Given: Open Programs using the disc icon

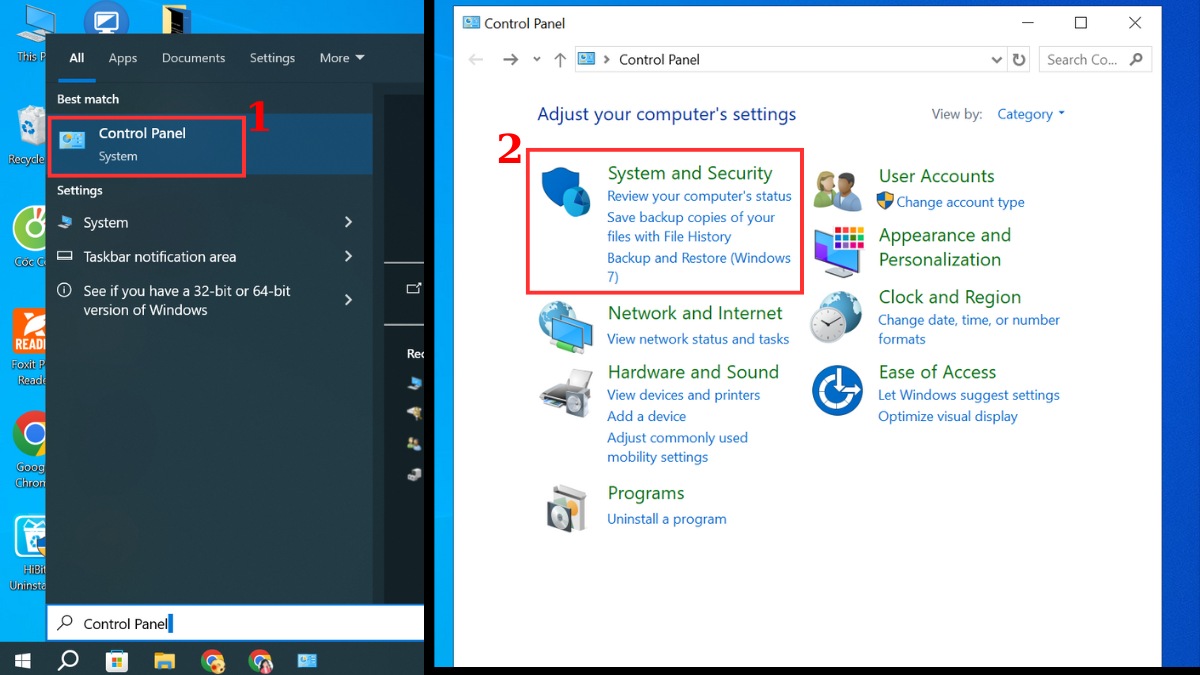Looking at the screenshot, I should 565,507.
